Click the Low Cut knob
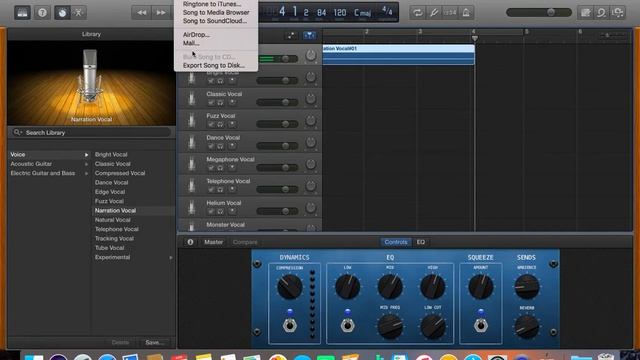The image size is (640, 360). [433, 327]
